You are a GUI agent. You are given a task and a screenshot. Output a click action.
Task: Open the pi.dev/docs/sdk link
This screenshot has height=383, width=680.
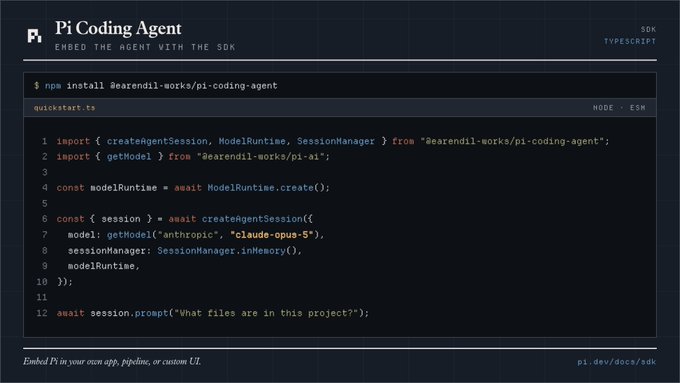pyautogui.click(x=616, y=362)
